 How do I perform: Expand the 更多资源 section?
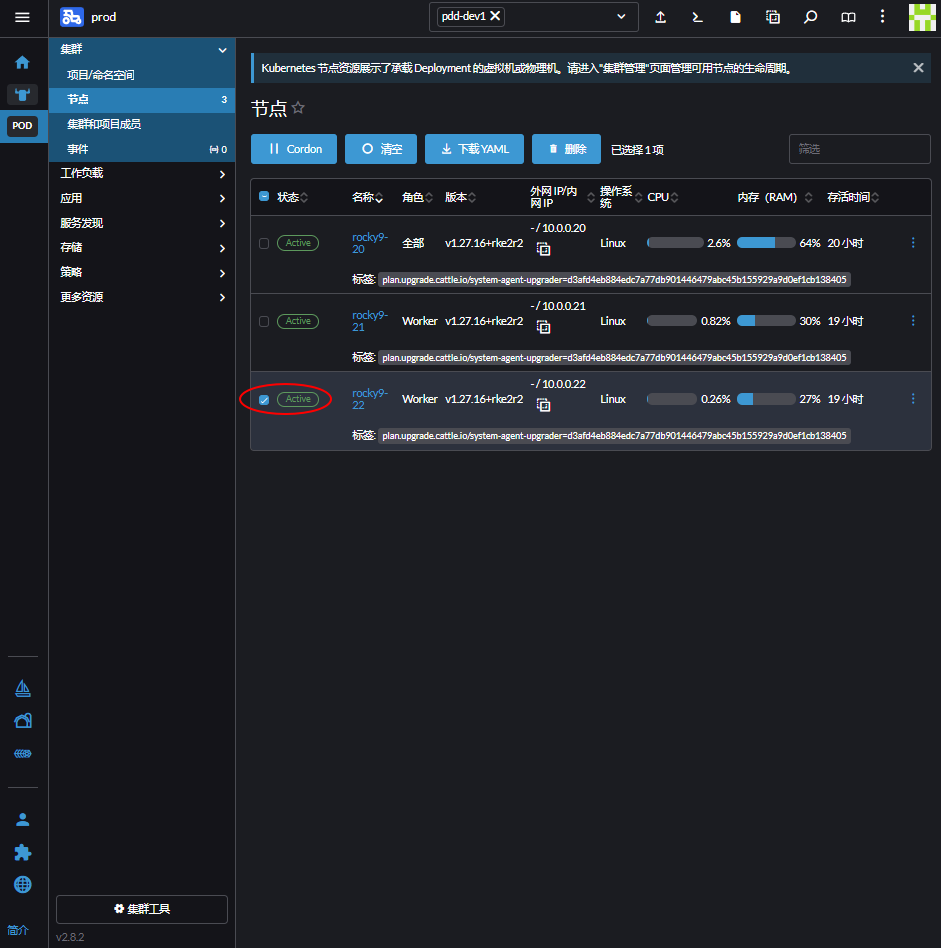(142, 297)
